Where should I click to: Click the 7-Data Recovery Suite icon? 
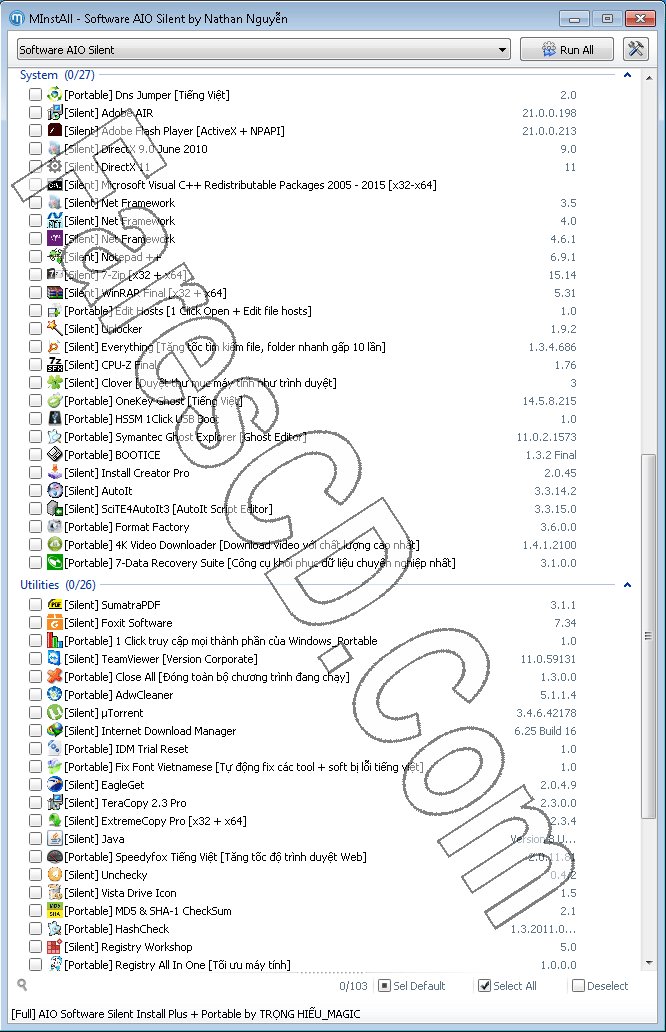pos(55,562)
